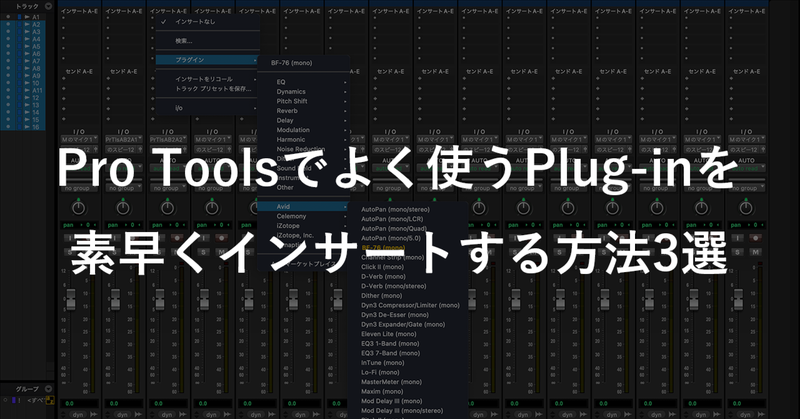Click the A7 track type icon
Image resolution: width=800 pixels, height=419 pixels.
[x=27, y=61]
